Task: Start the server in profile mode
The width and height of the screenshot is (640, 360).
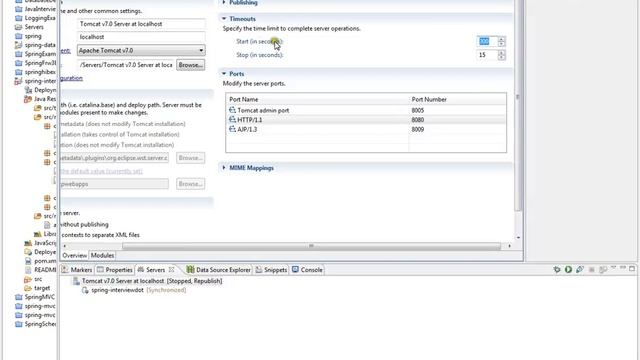Action: coord(580,270)
